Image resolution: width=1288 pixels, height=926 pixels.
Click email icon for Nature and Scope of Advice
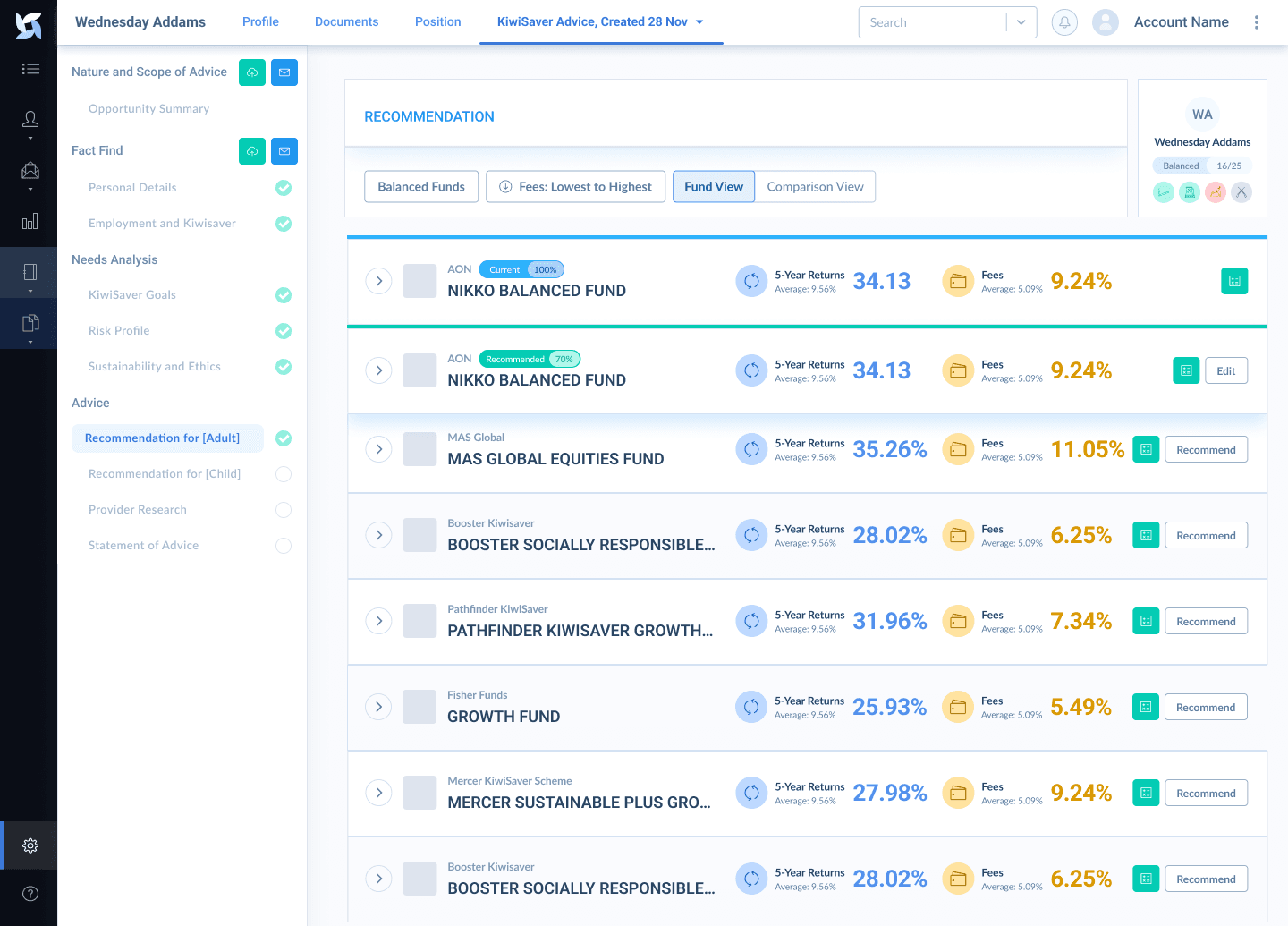(284, 72)
